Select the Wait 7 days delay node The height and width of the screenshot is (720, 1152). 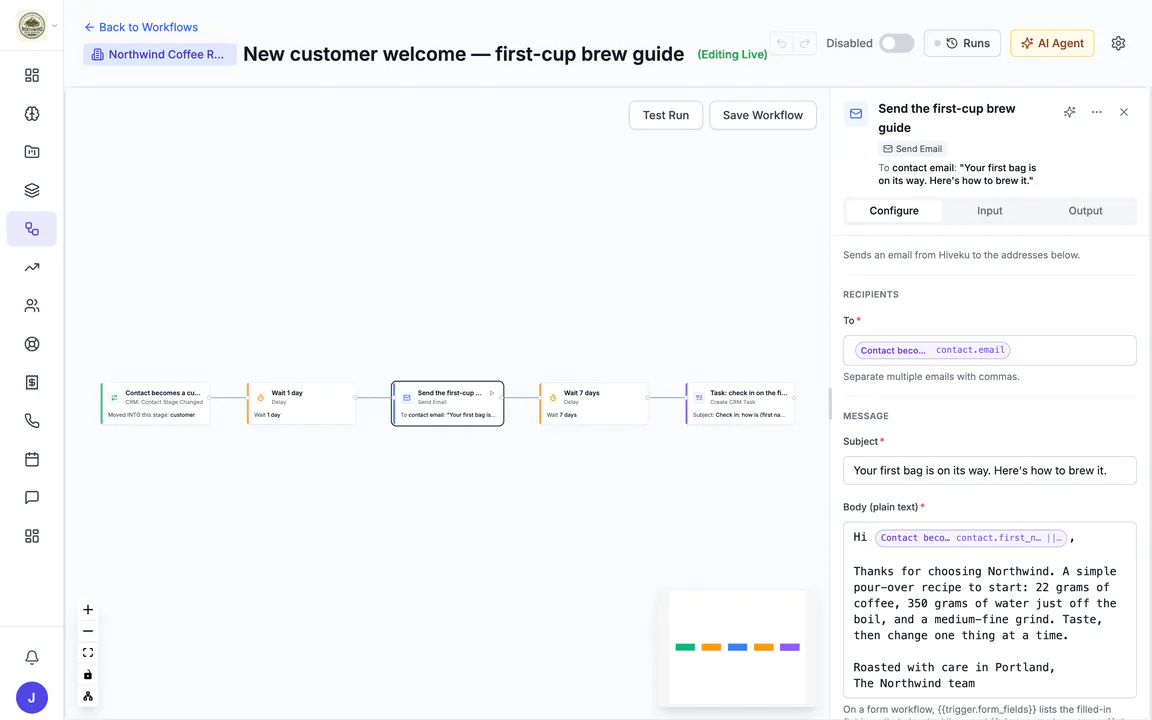pyautogui.click(x=594, y=403)
